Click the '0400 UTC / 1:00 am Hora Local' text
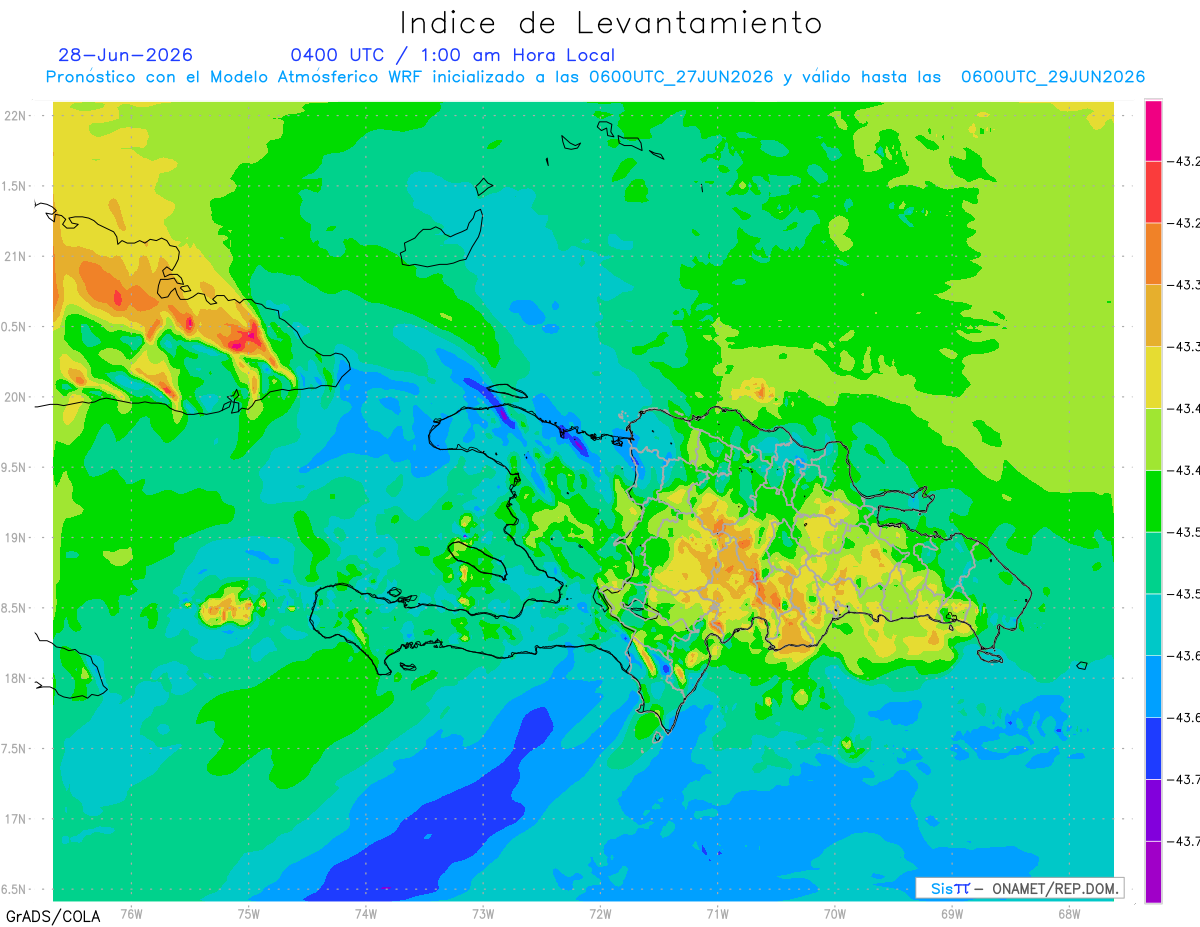1200x927 pixels. tap(453, 55)
